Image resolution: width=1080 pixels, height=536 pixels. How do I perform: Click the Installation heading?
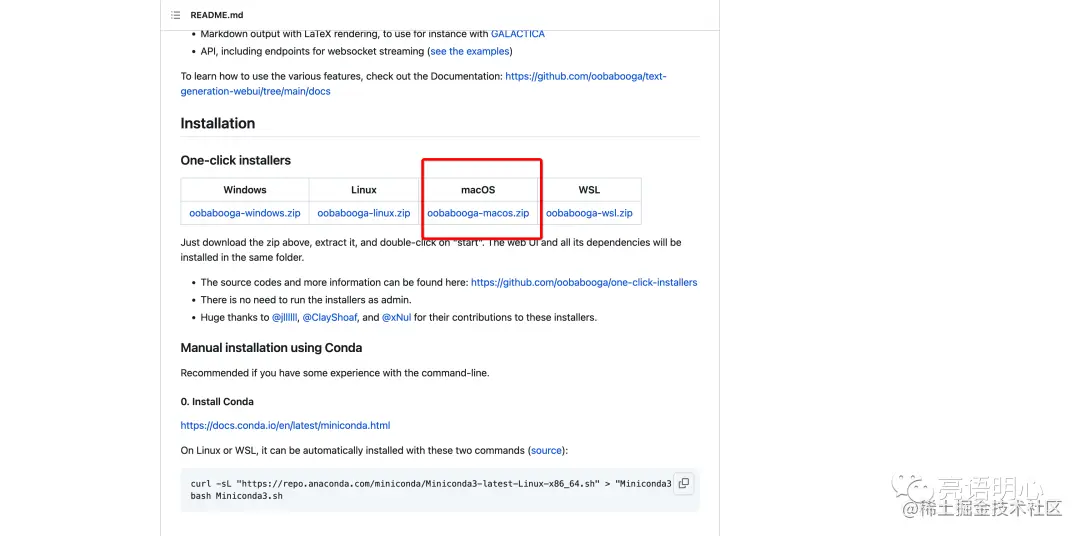tap(218, 123)
